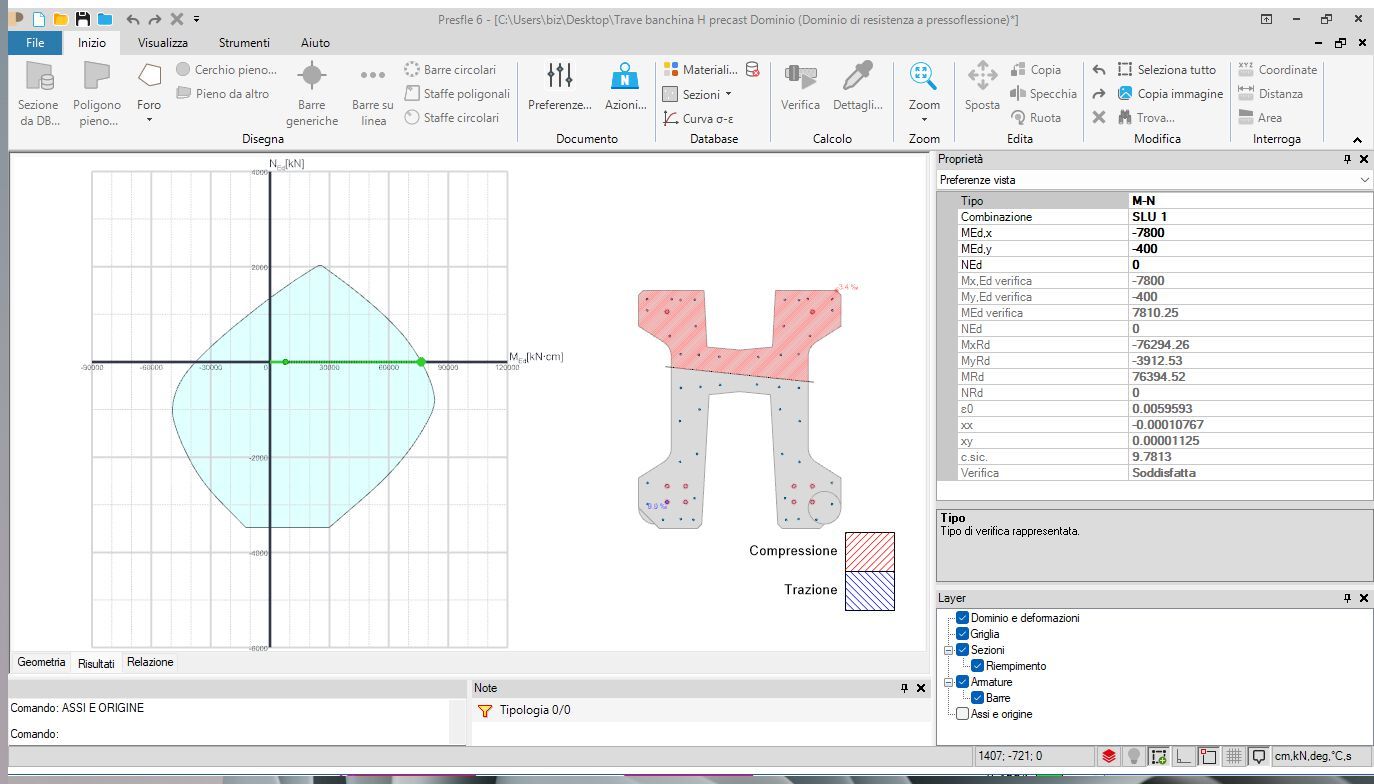The image size is (1374, 784).
Task: Enable the Assi e origine layer
Action: (x=963, y=714)
